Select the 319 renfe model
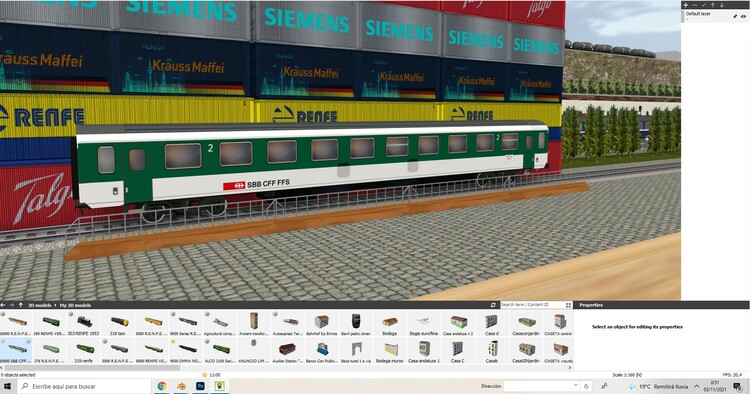Image resolution: width=750 pixels, height=394 pixels. (x=84, y=351)
